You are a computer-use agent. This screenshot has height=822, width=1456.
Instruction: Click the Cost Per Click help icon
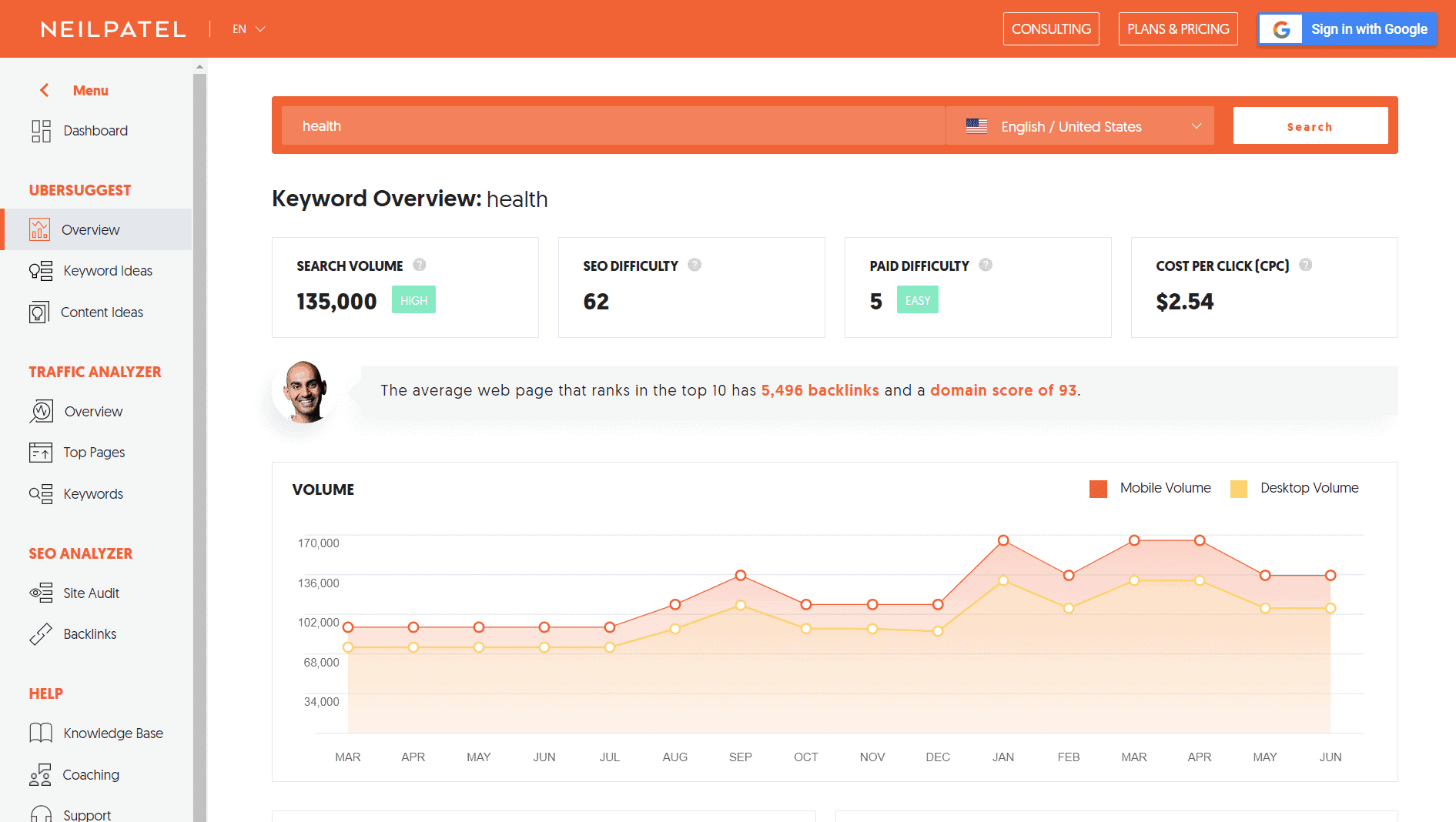point(1306,265)
